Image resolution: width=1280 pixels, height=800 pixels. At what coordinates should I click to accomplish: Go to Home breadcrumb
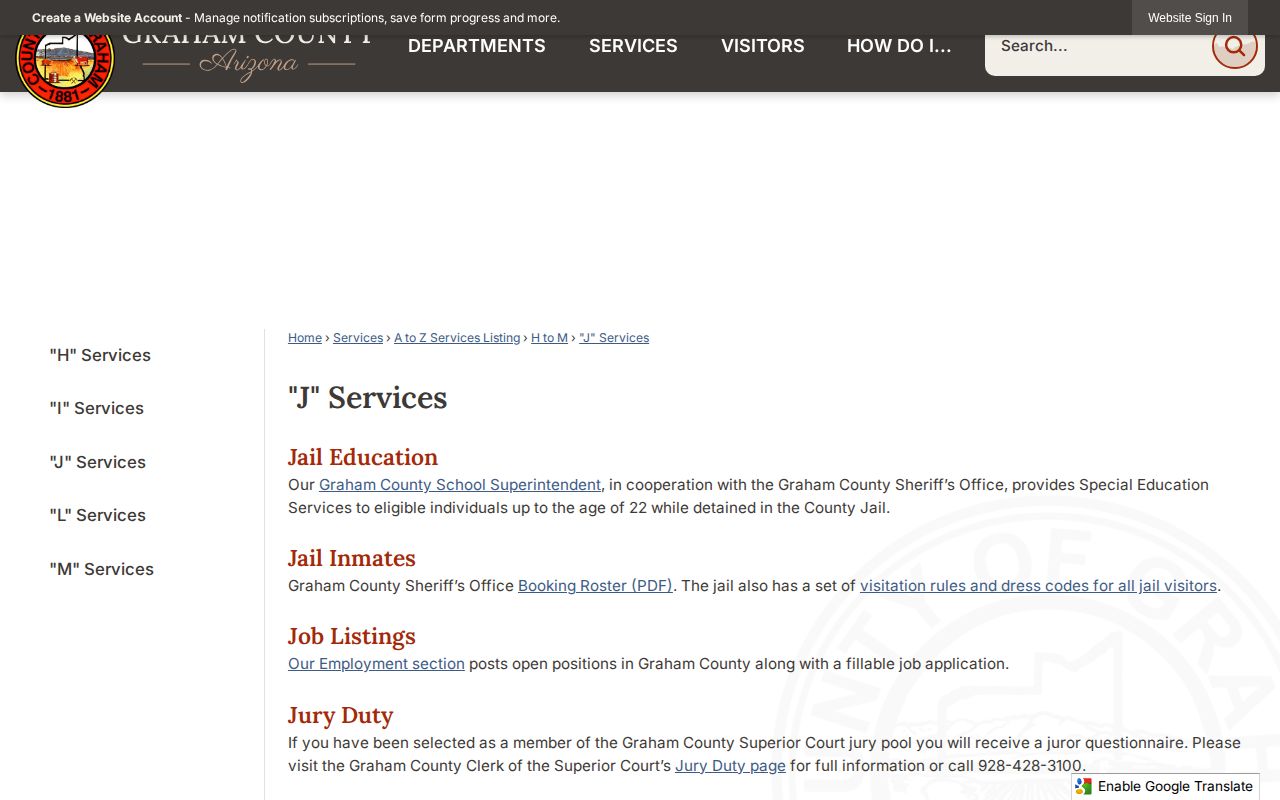click(305, 338)
